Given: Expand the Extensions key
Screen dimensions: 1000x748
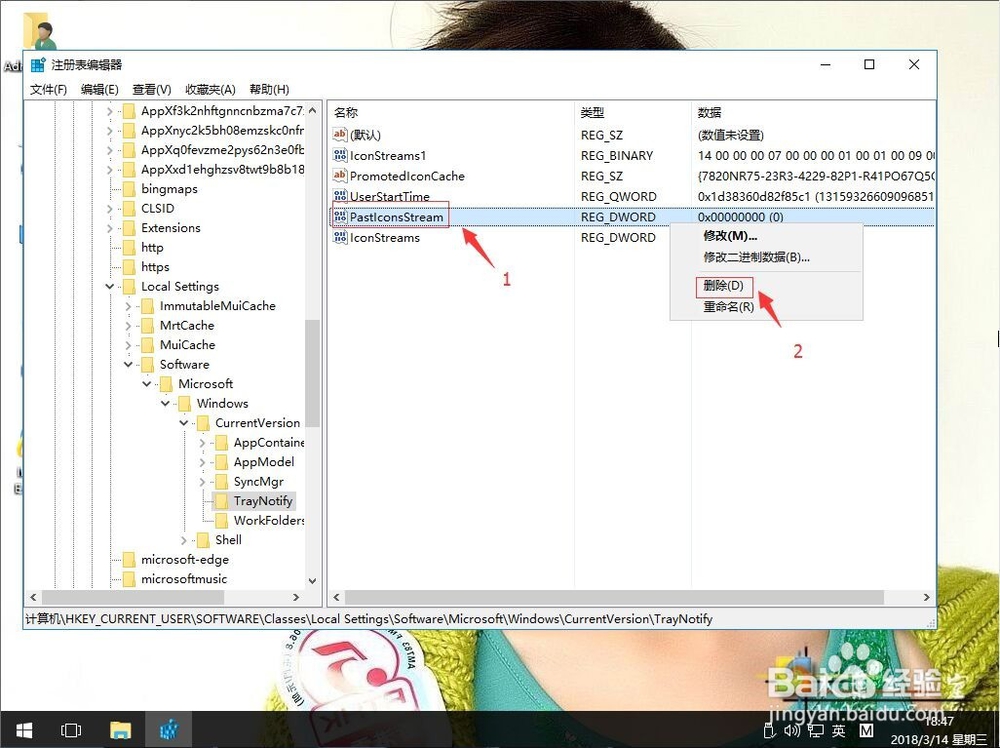Looking at the screenshot, I should tap(110, 228).
